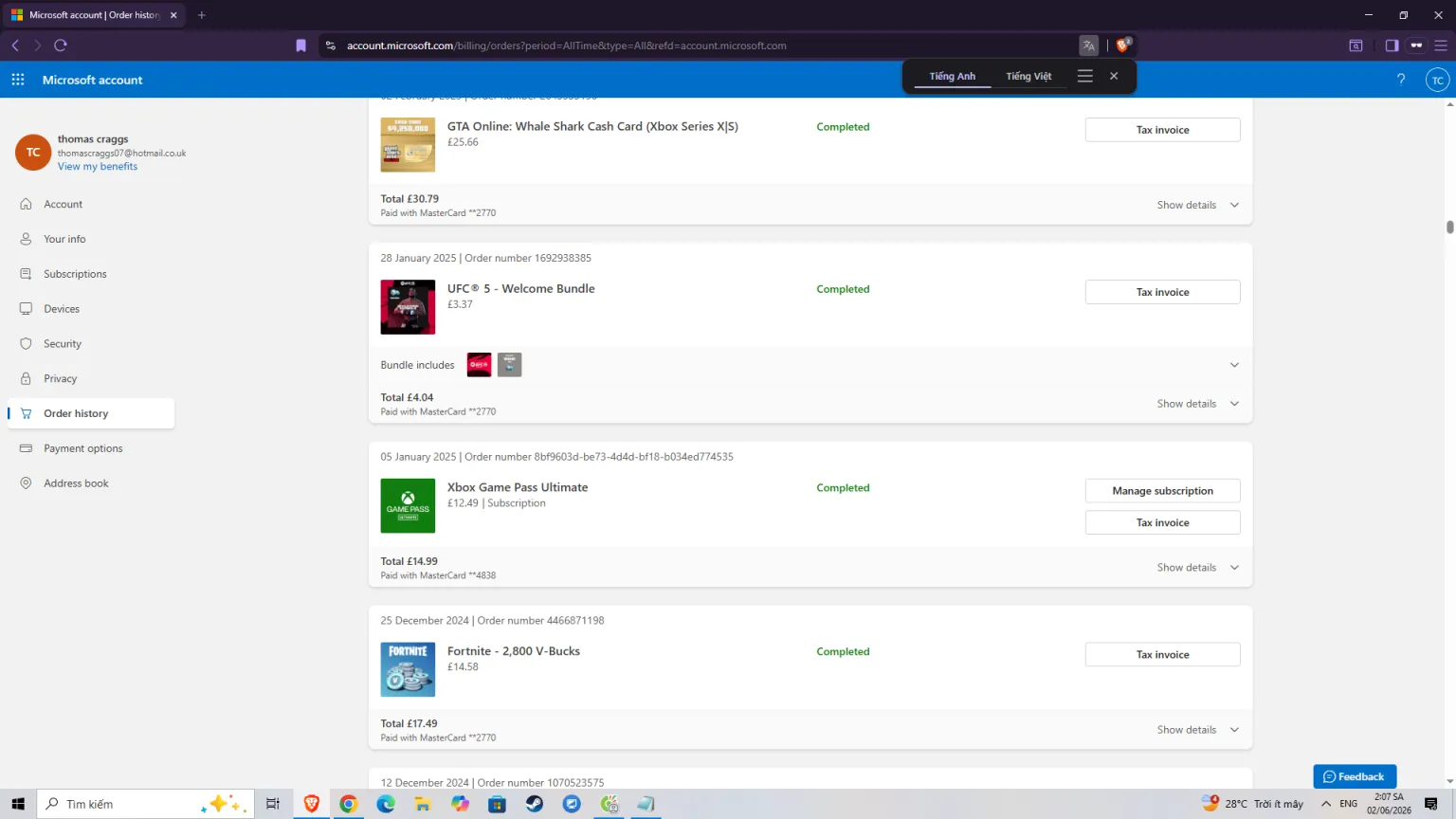Open GTA Online Whale Shark Card thumbnail

[408, 145]
